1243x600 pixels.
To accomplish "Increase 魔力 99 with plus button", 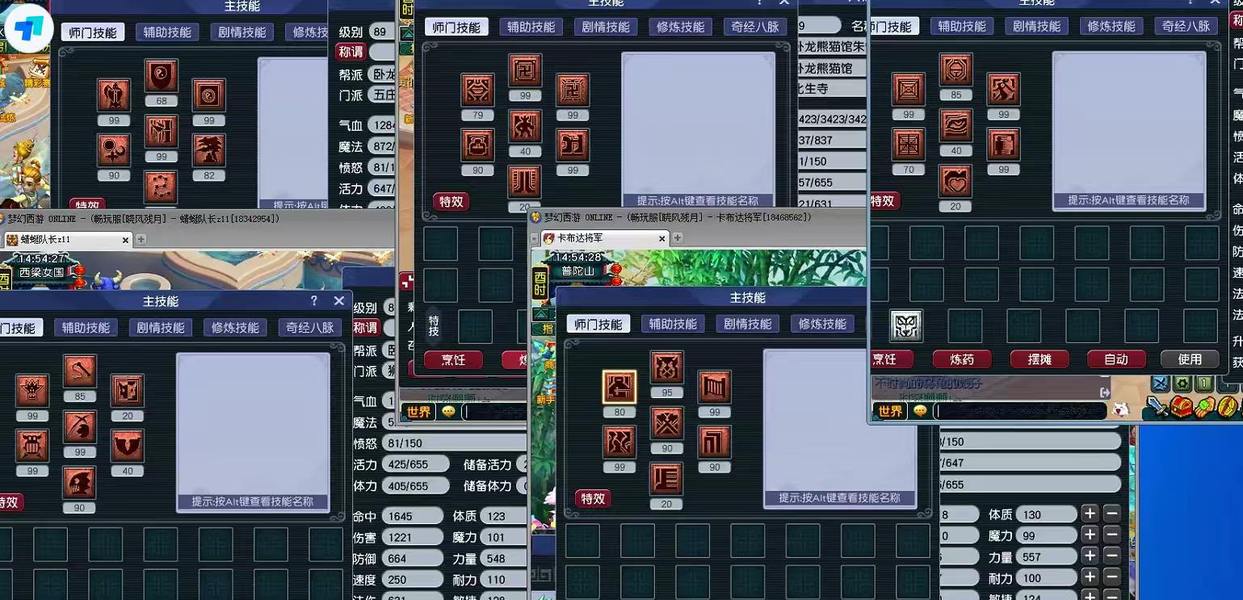I will click(x=1090, y=535).
